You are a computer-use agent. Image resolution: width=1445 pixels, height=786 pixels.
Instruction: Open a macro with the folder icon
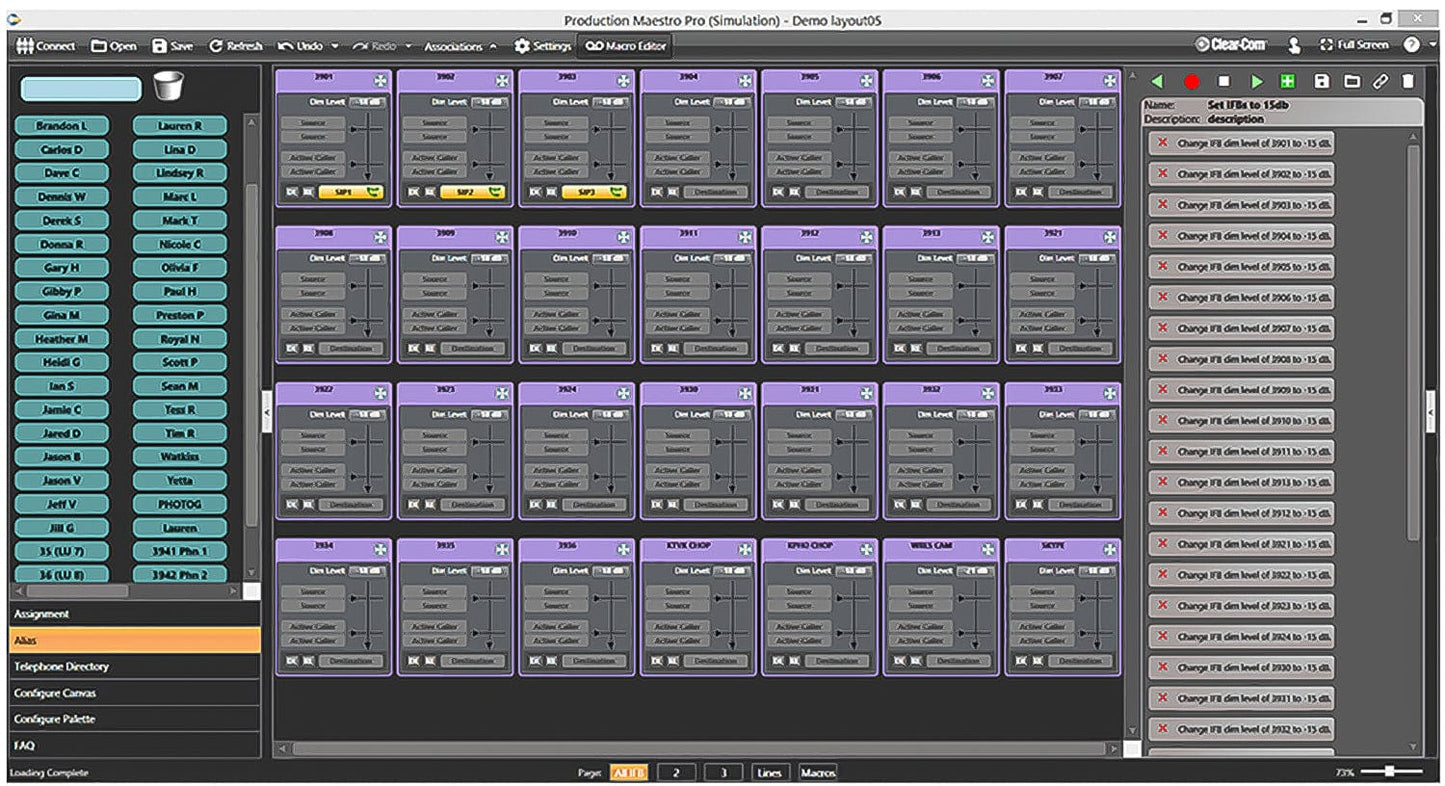click(x=1352, y=82)
